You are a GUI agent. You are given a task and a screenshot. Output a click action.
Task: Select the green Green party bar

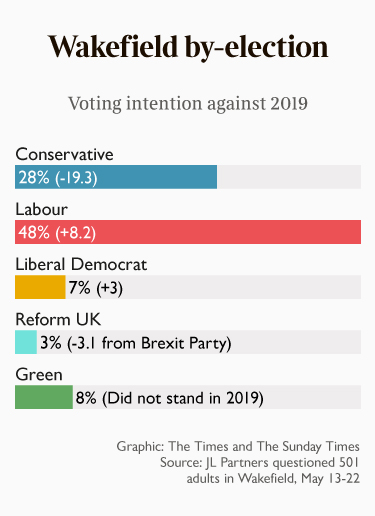pyautogui.click(x=44, y=397)
